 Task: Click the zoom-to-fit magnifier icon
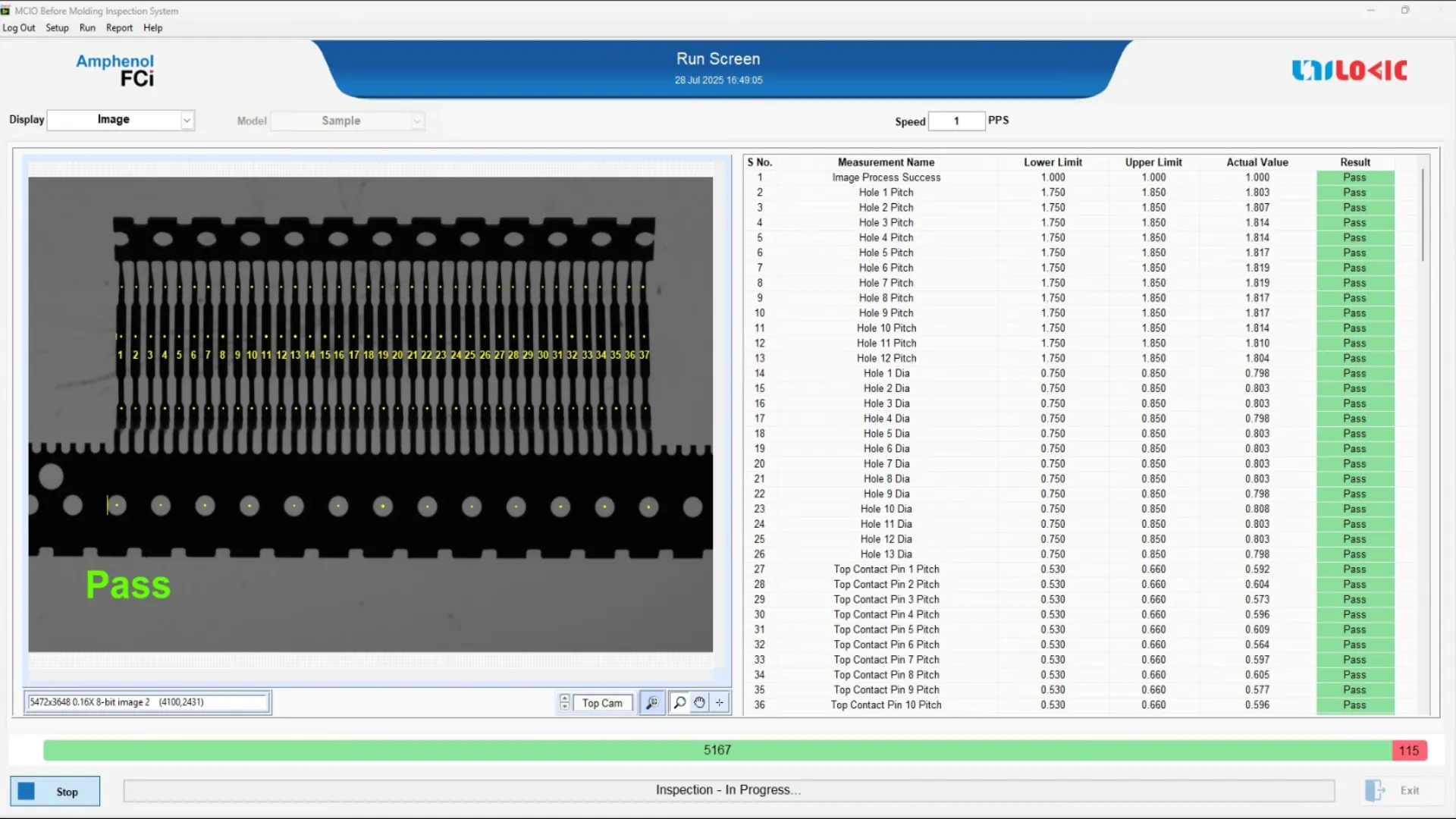click(x=651, y=703)
